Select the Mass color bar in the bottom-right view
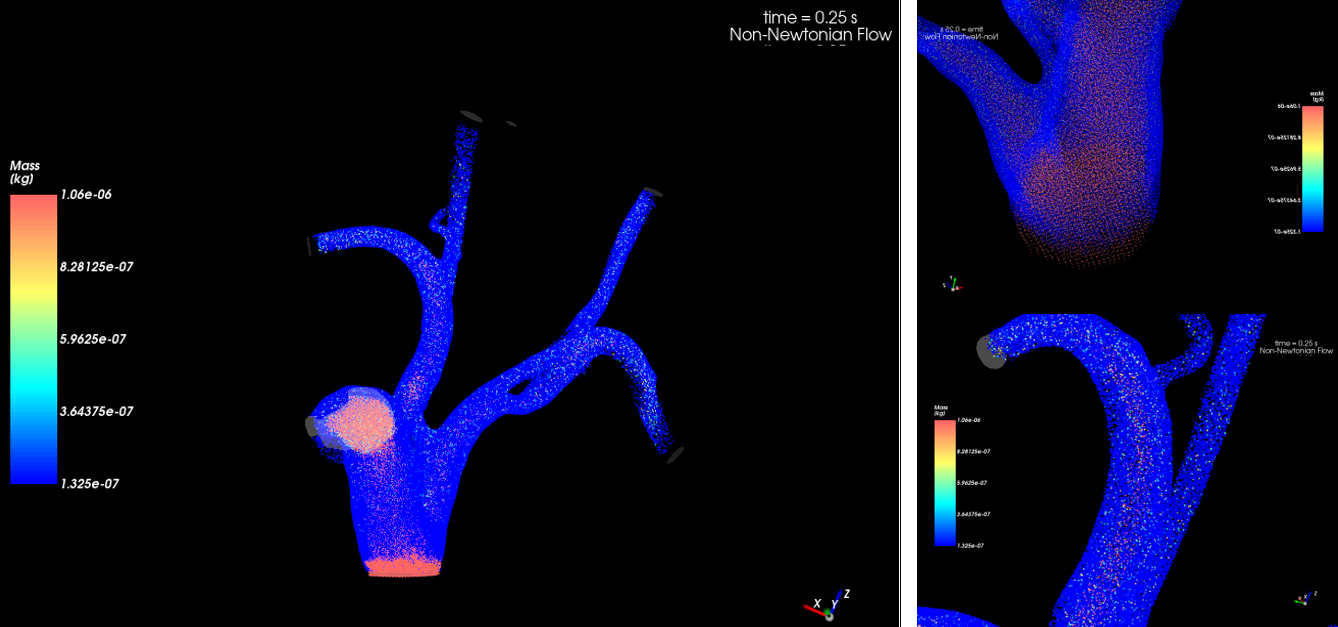Image resolution: width=1338 pixels, height=627 pixels. pyautogui.click(x=945, y=483)
